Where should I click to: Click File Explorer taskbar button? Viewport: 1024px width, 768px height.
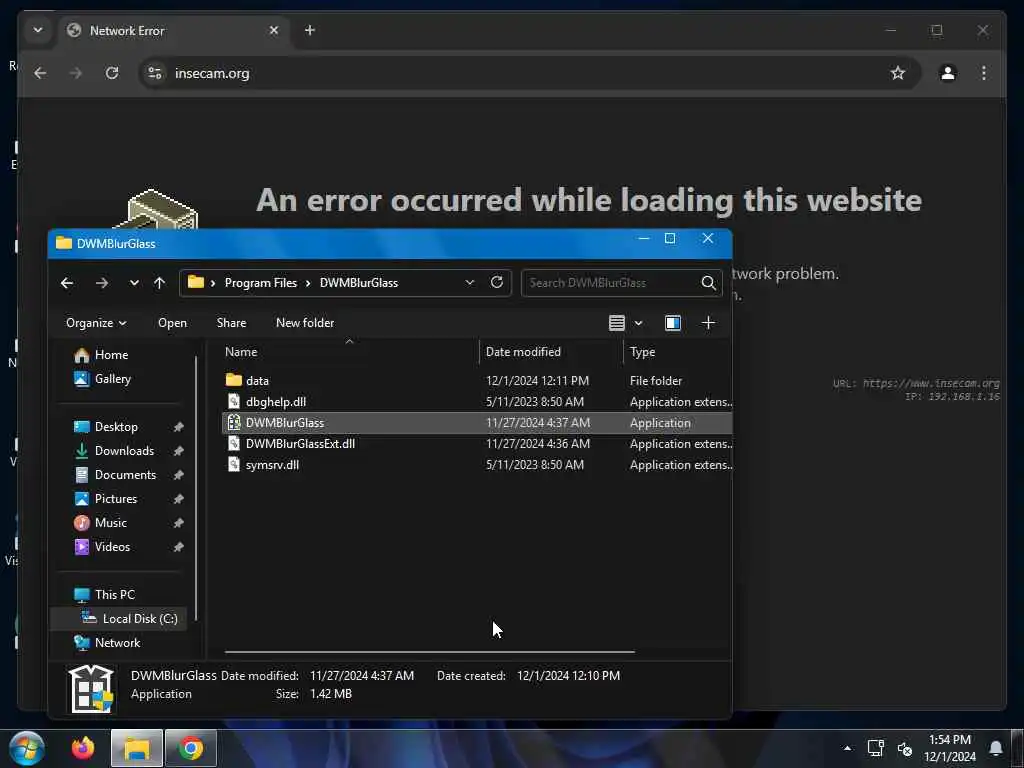pos(136,748)
